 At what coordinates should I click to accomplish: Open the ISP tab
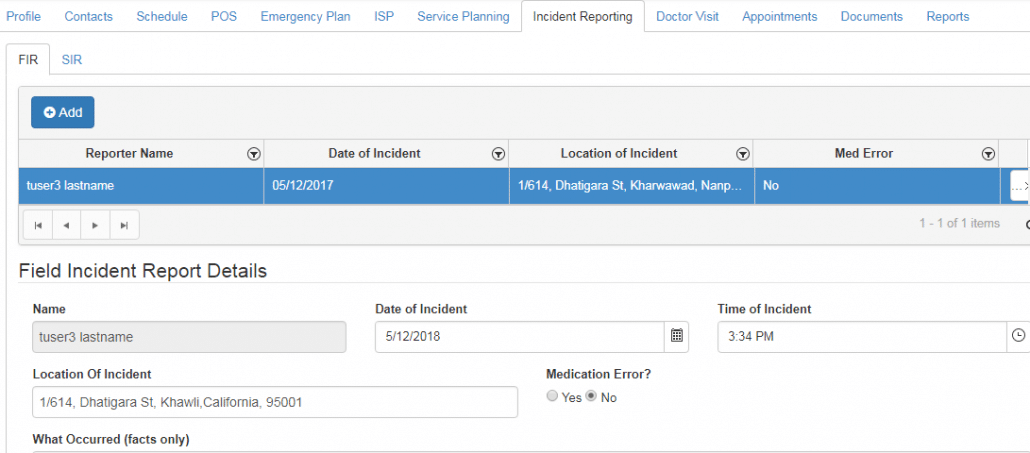pyautogui.click(x=384, y=16)
